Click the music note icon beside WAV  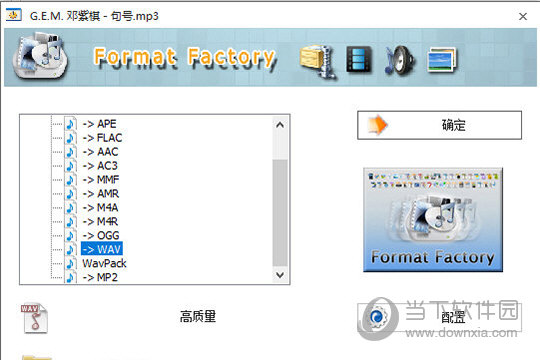pos(71,249)
